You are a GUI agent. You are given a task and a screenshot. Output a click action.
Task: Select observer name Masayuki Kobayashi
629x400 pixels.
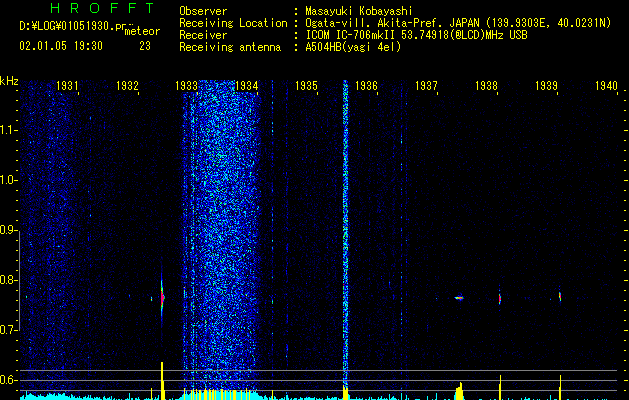coord(358,11)
